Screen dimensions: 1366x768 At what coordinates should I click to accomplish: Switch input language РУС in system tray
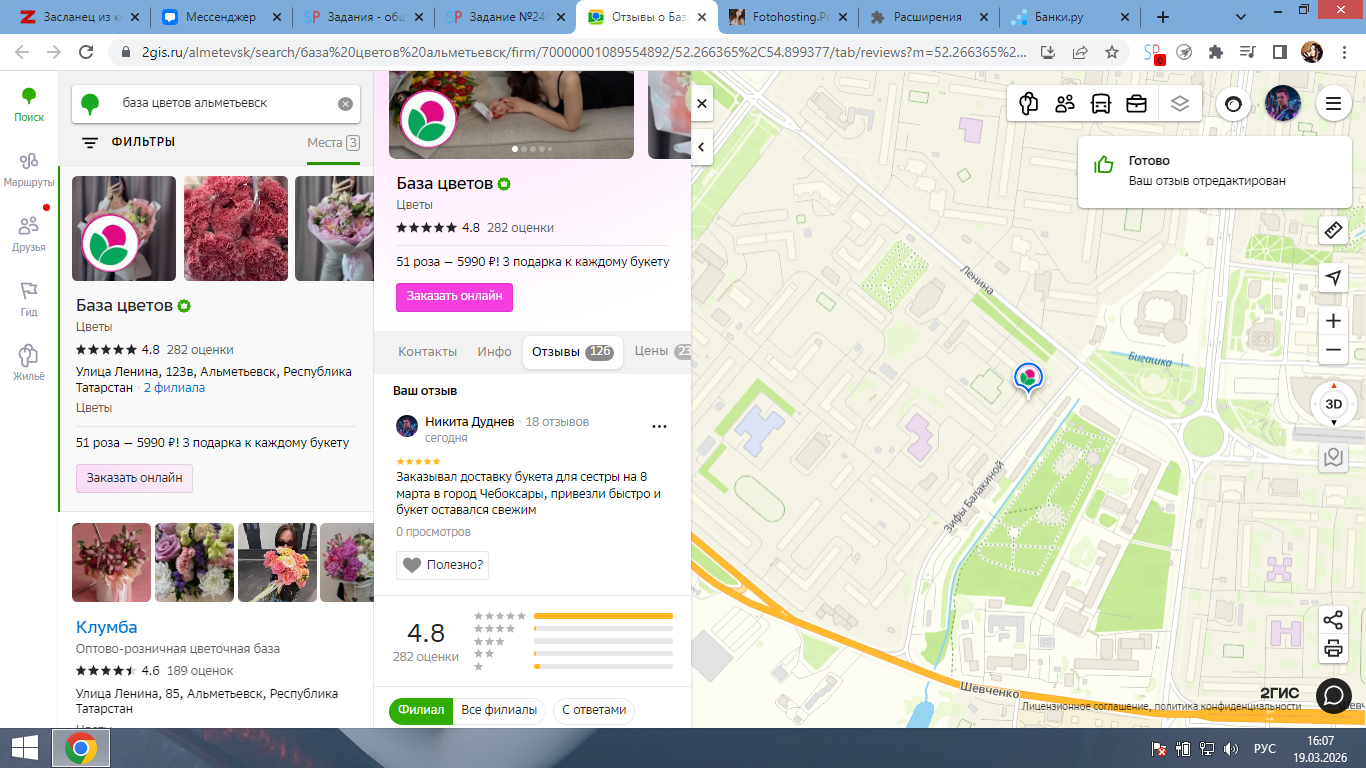[x=1264, y=748]
